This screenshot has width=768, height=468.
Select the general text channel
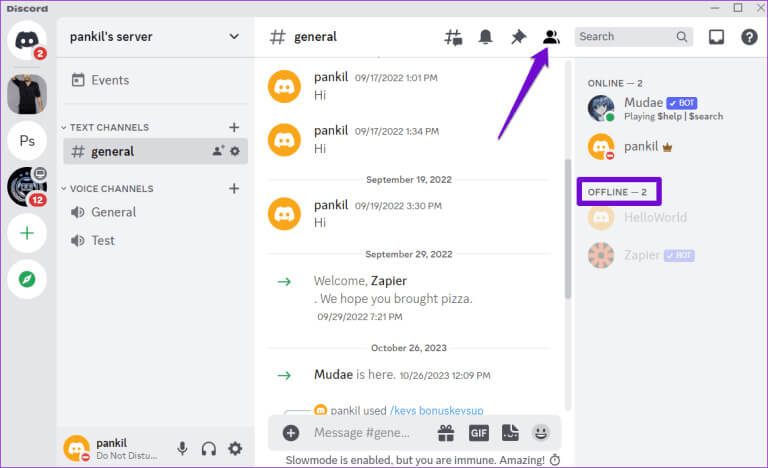point(155,151)
